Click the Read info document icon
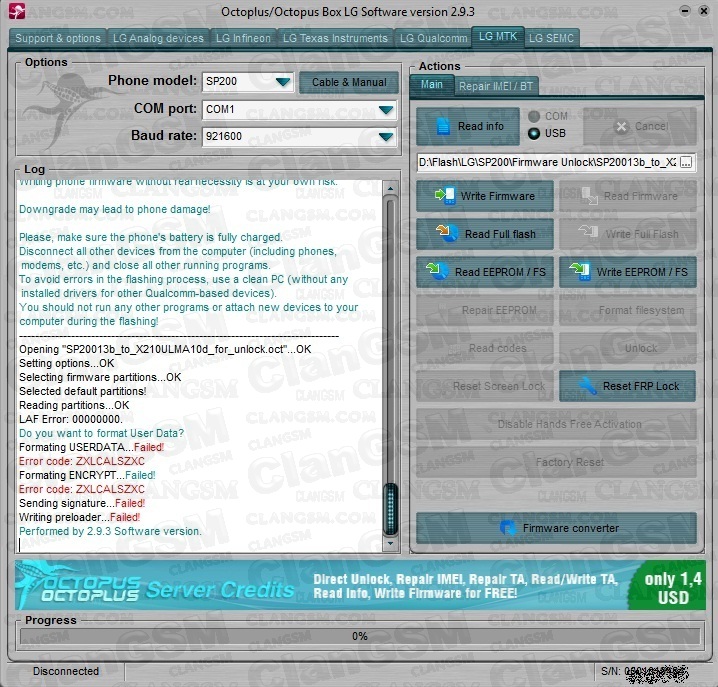Screen dimensions: 718x687 (443, 126)
